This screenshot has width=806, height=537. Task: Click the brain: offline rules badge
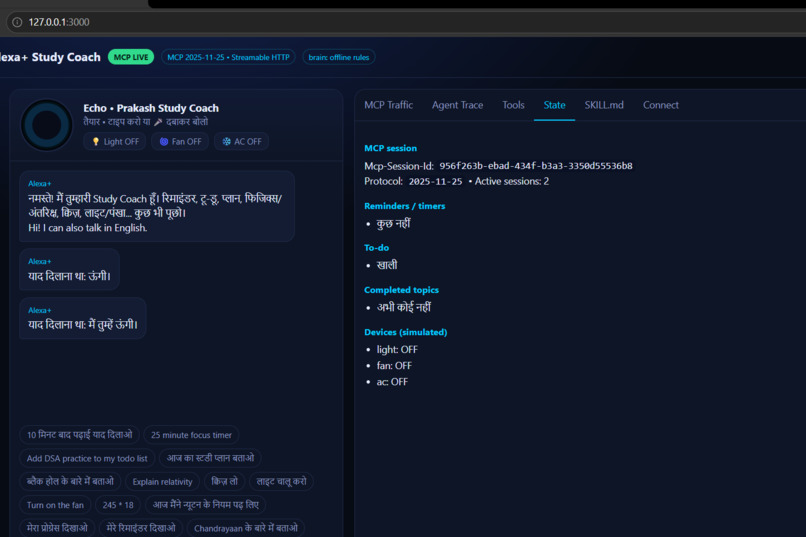coord(339,57)
